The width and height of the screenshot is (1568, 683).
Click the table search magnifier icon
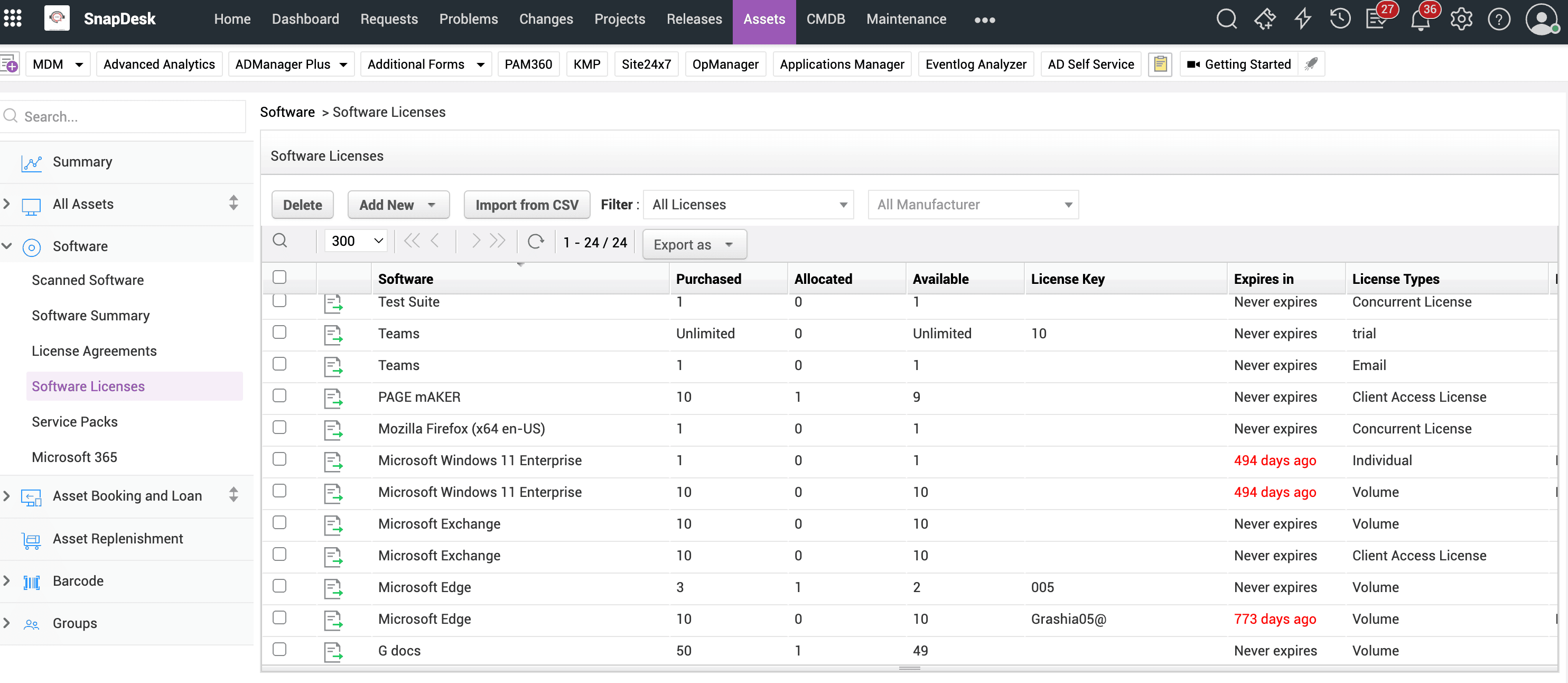pos(280,241)
